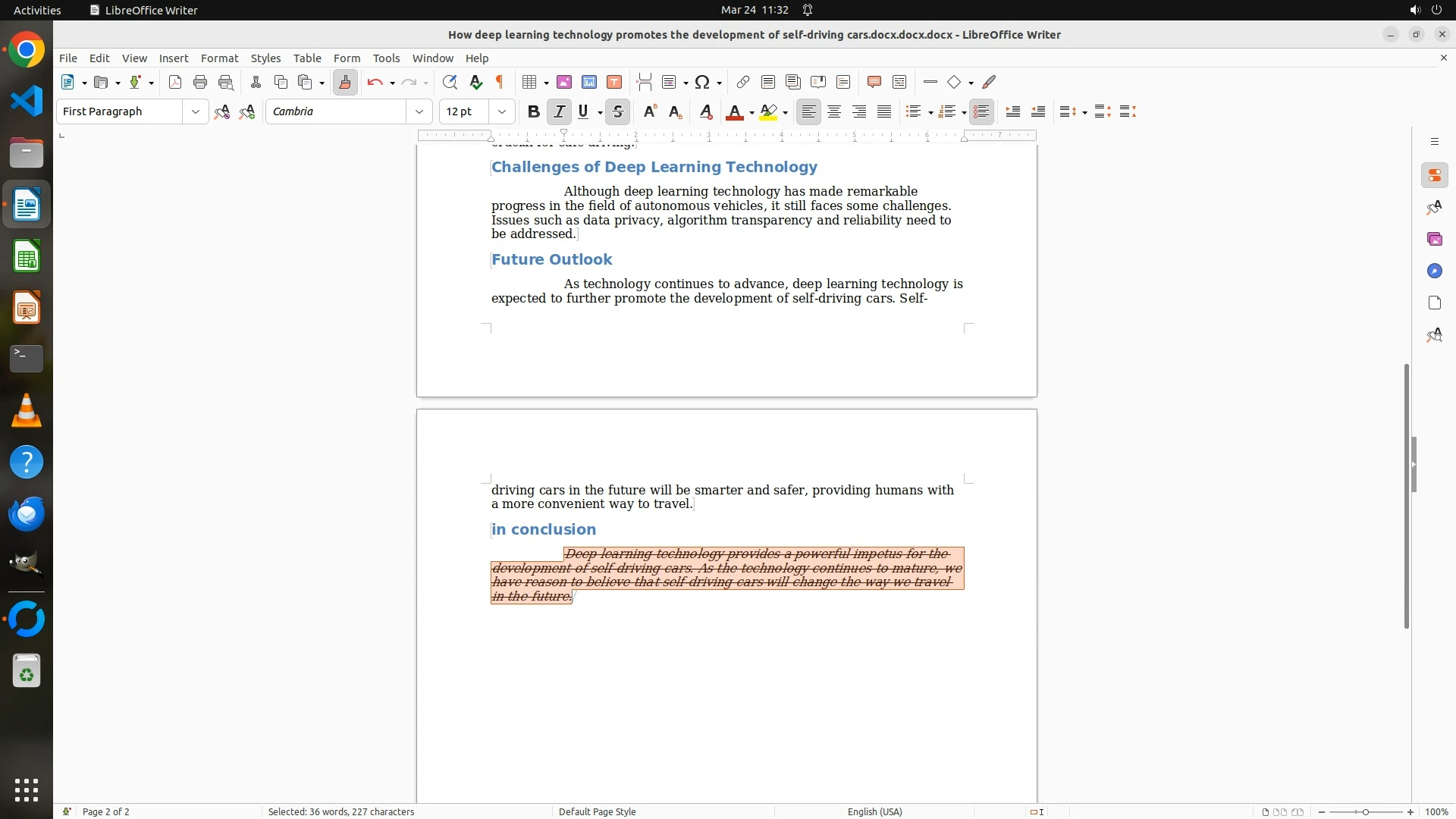Click the Print document icon

(x=200, y=83)
